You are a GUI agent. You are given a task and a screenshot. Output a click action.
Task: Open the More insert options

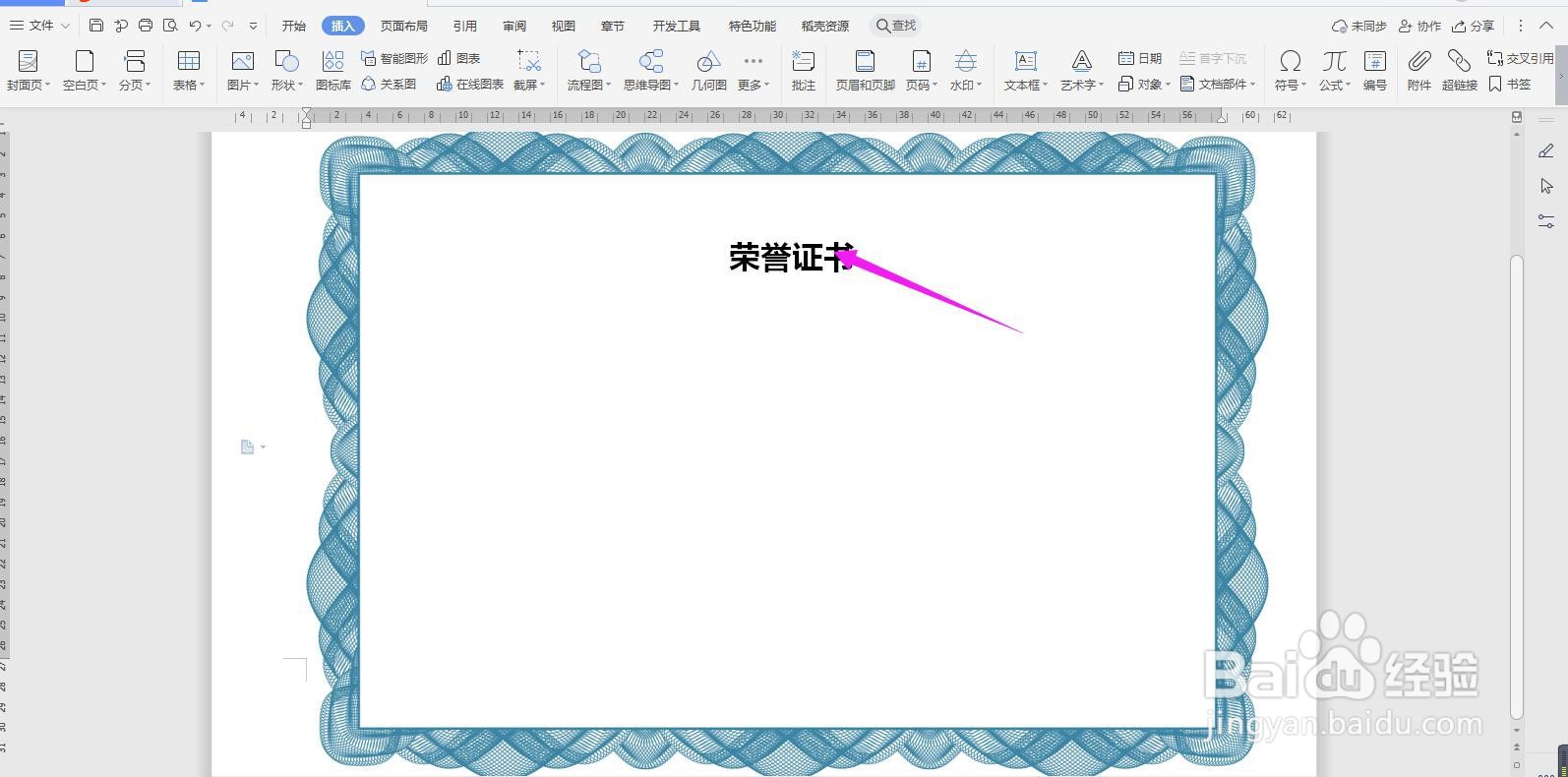pos(754,71)
